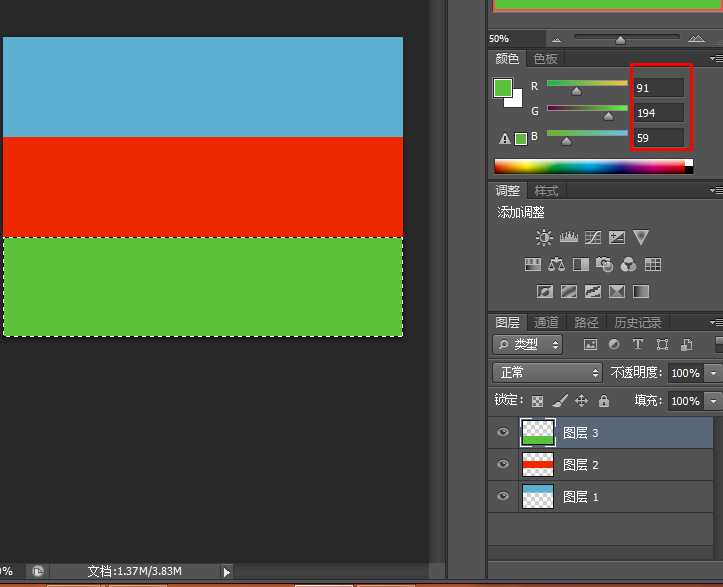Add a Color Balance adjustment

[x=557, y=265]
